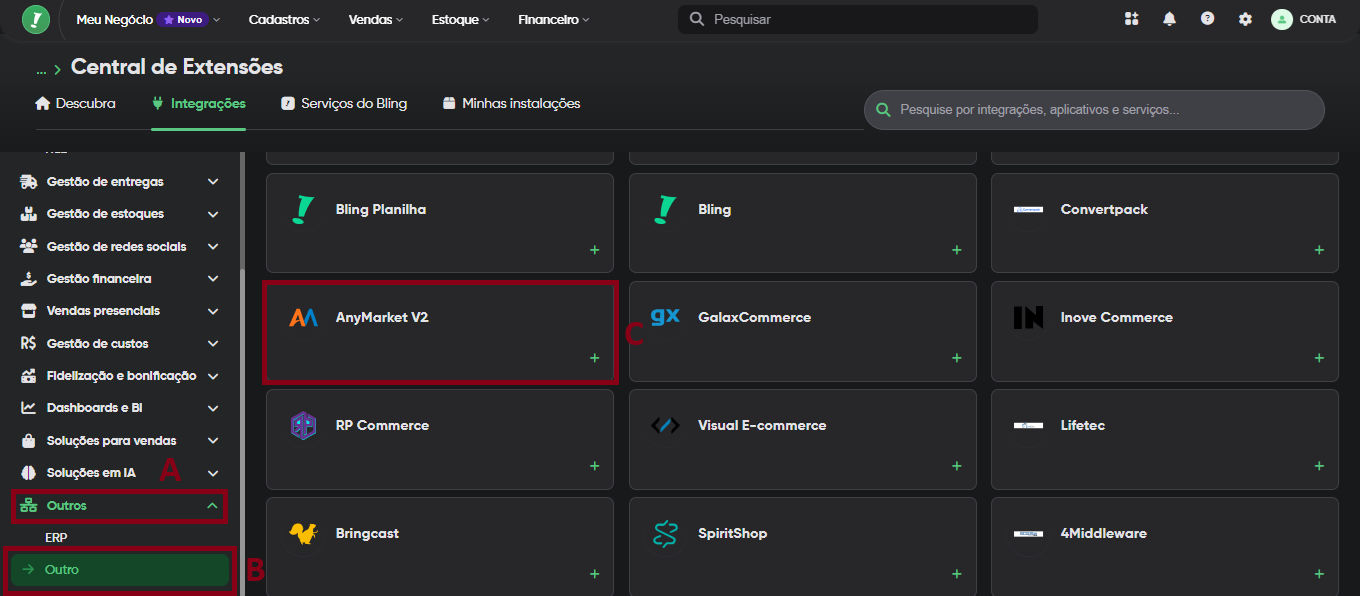Open the settings gear icon

tap(1245, 19)
